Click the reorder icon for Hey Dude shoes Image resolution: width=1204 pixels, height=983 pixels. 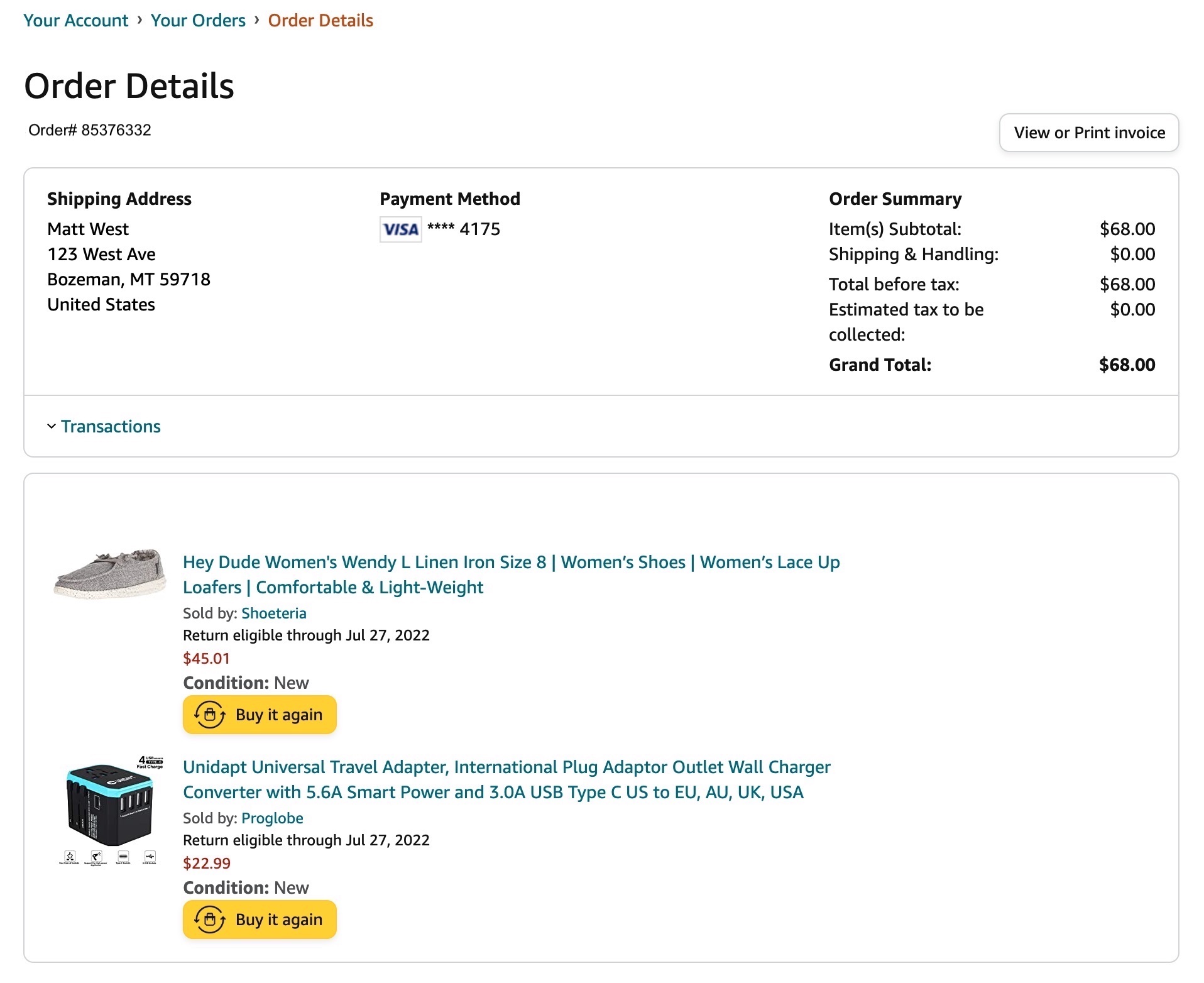210,715
